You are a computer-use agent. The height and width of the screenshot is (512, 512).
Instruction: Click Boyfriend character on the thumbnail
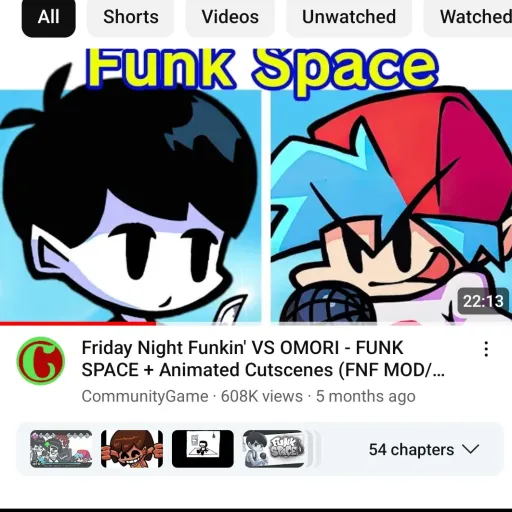point(392,207)
